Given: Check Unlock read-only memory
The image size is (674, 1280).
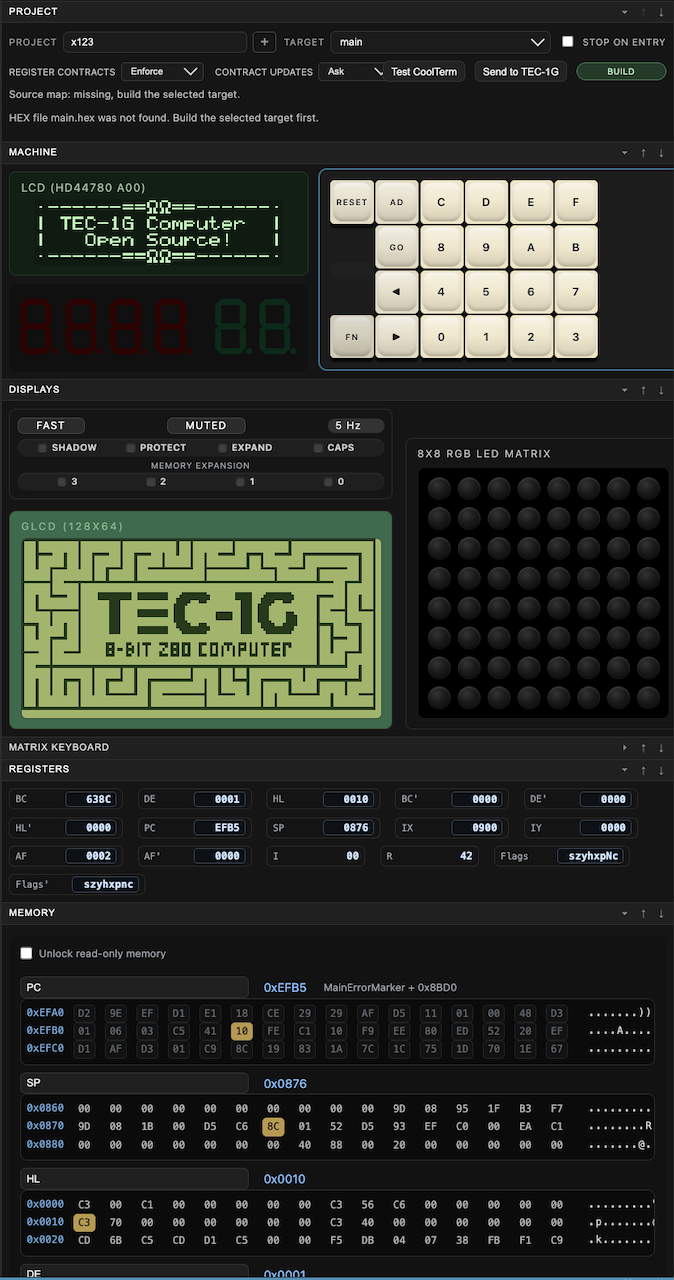Looking at the screenshot, I should [27, 954].
